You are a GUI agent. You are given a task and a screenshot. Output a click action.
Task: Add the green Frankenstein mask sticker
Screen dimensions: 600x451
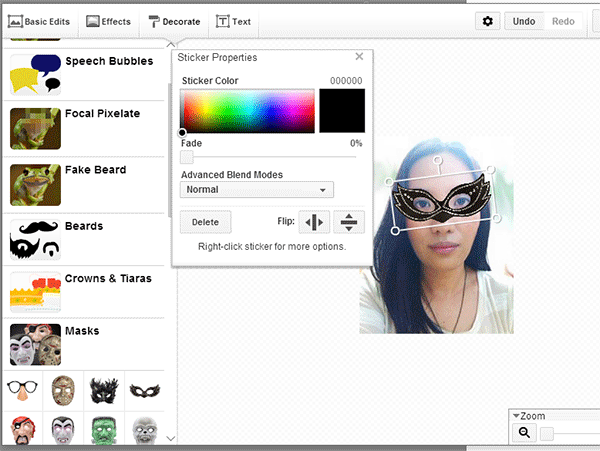pos(104,430)
